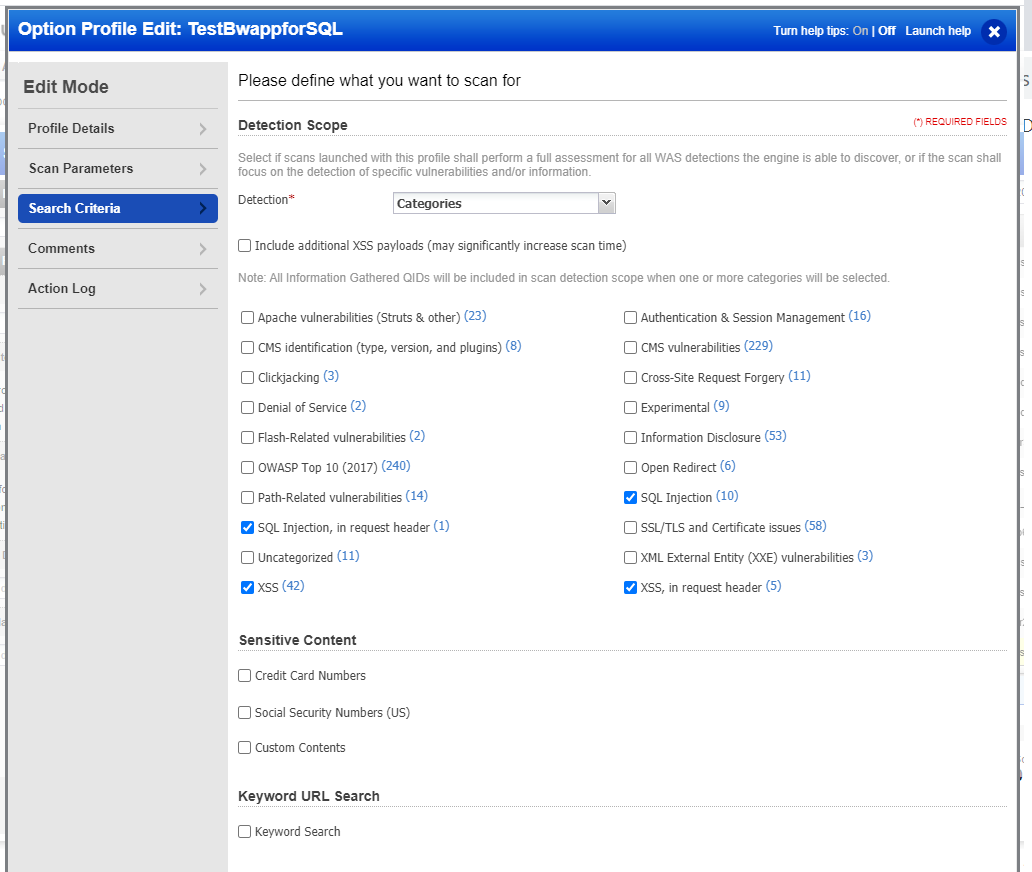Check Information Disclosure category
This screenshot has height=872, width=1032.
631,438
